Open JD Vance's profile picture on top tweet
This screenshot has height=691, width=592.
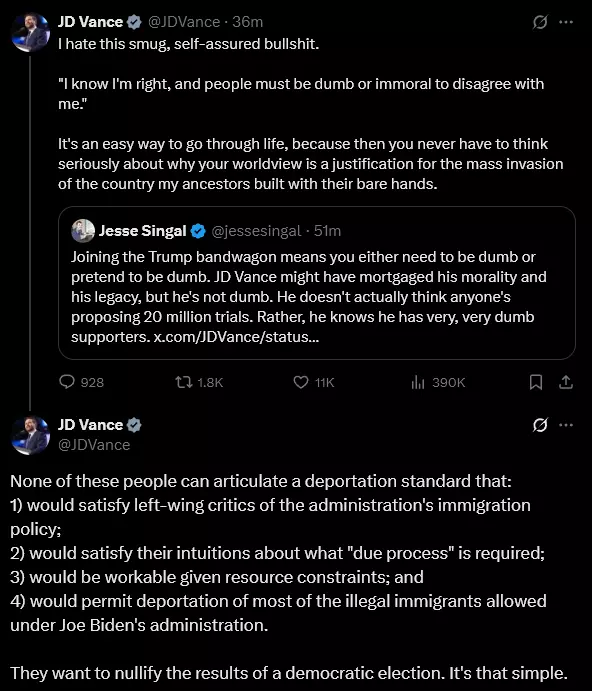pyautogui.click(x=30, y=33)
